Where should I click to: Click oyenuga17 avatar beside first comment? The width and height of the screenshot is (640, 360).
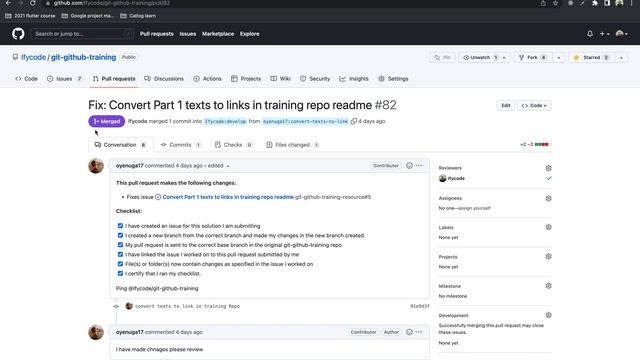96,166
